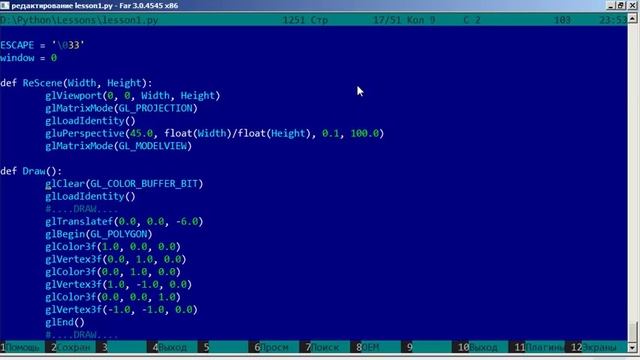
Task: Click the glVertex3f(-1.0, -1.0, 0.0) line
Action: [x=121, y=310]
